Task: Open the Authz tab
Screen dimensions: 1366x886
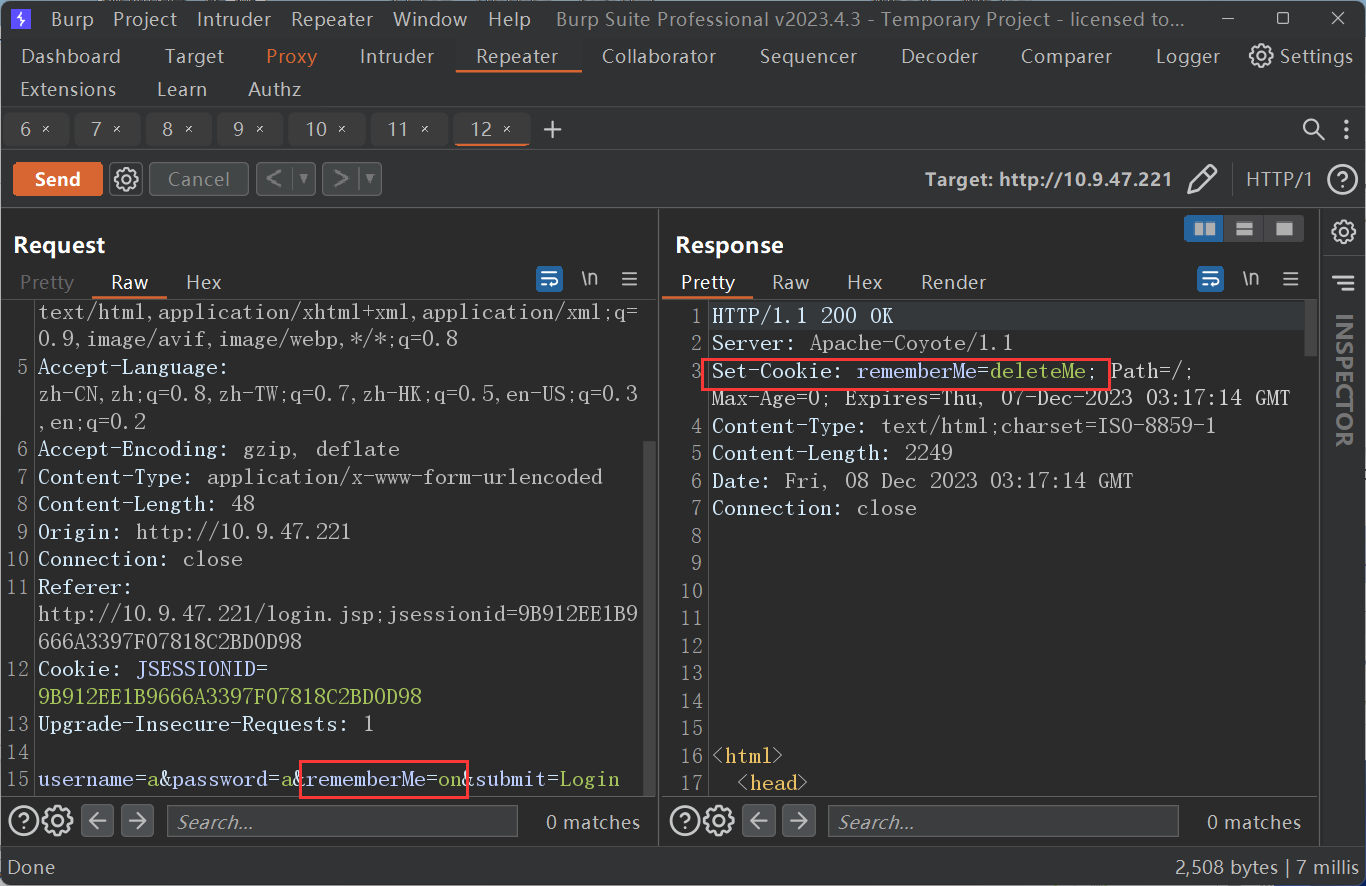Action: (x=274, y=89)
